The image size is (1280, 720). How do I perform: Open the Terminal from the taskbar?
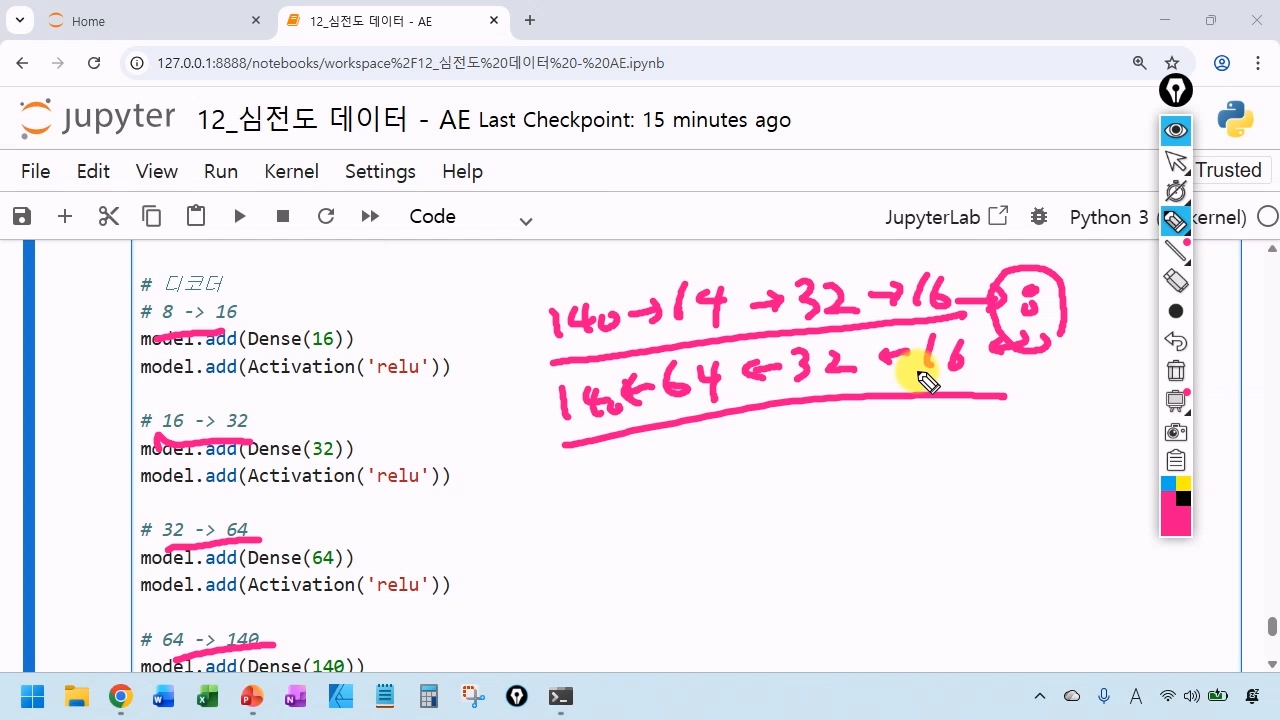(560, 696)
